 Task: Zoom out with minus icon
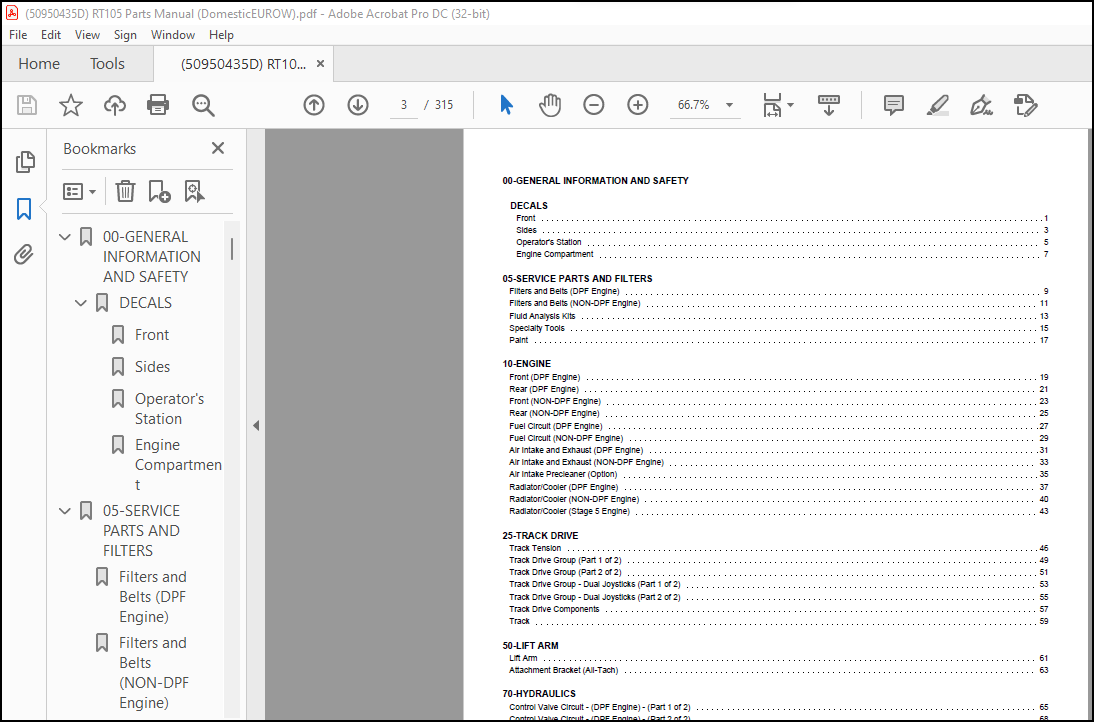(594, 105)
